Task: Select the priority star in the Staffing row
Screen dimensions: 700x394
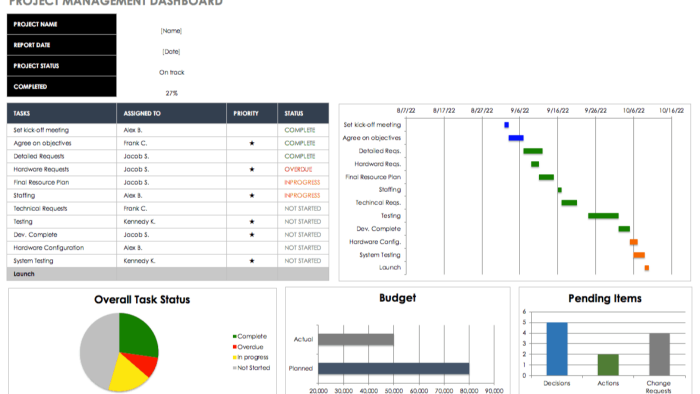Action: [252, 195]
